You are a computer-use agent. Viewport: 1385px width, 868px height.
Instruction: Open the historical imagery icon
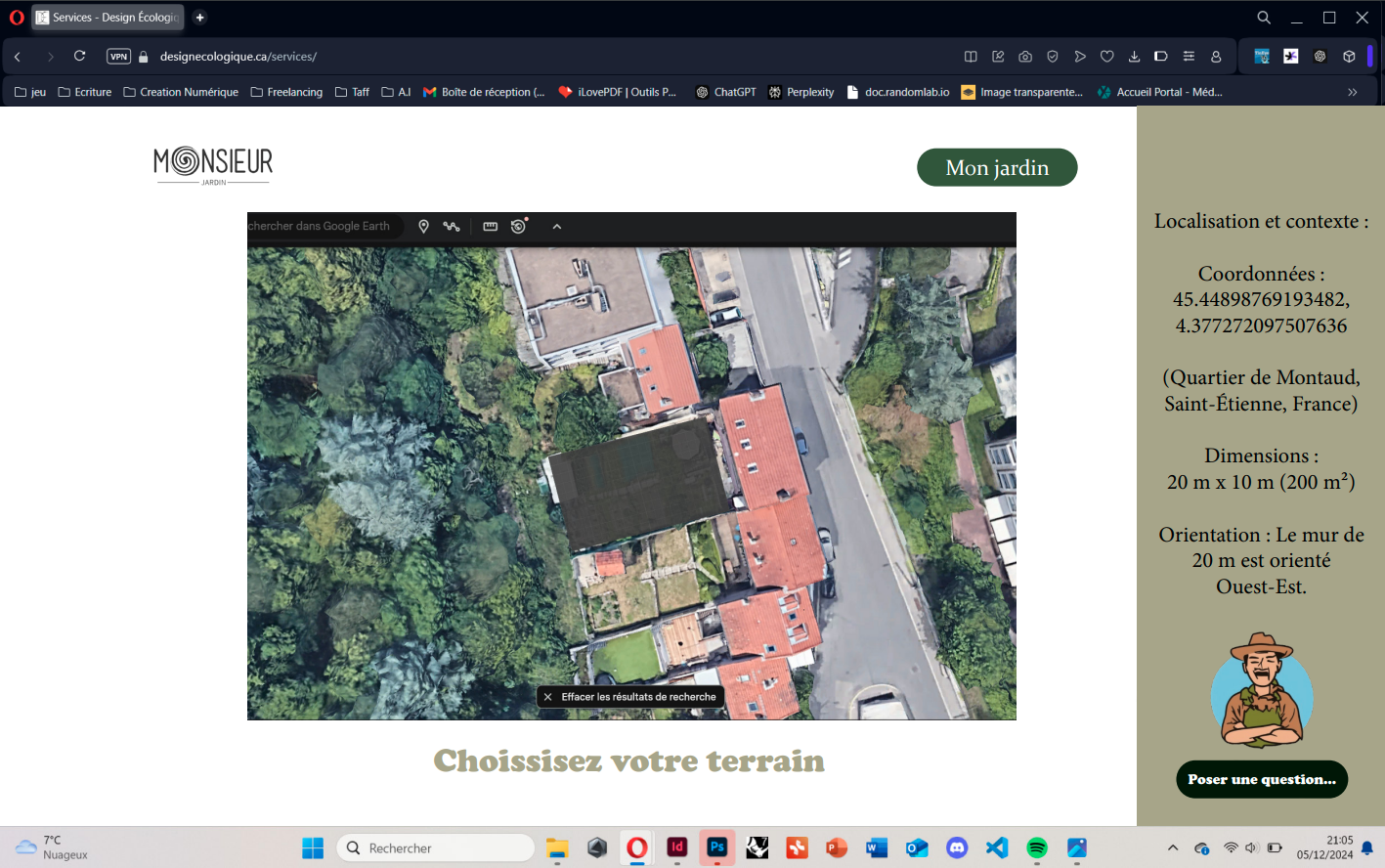coord(519,227)
